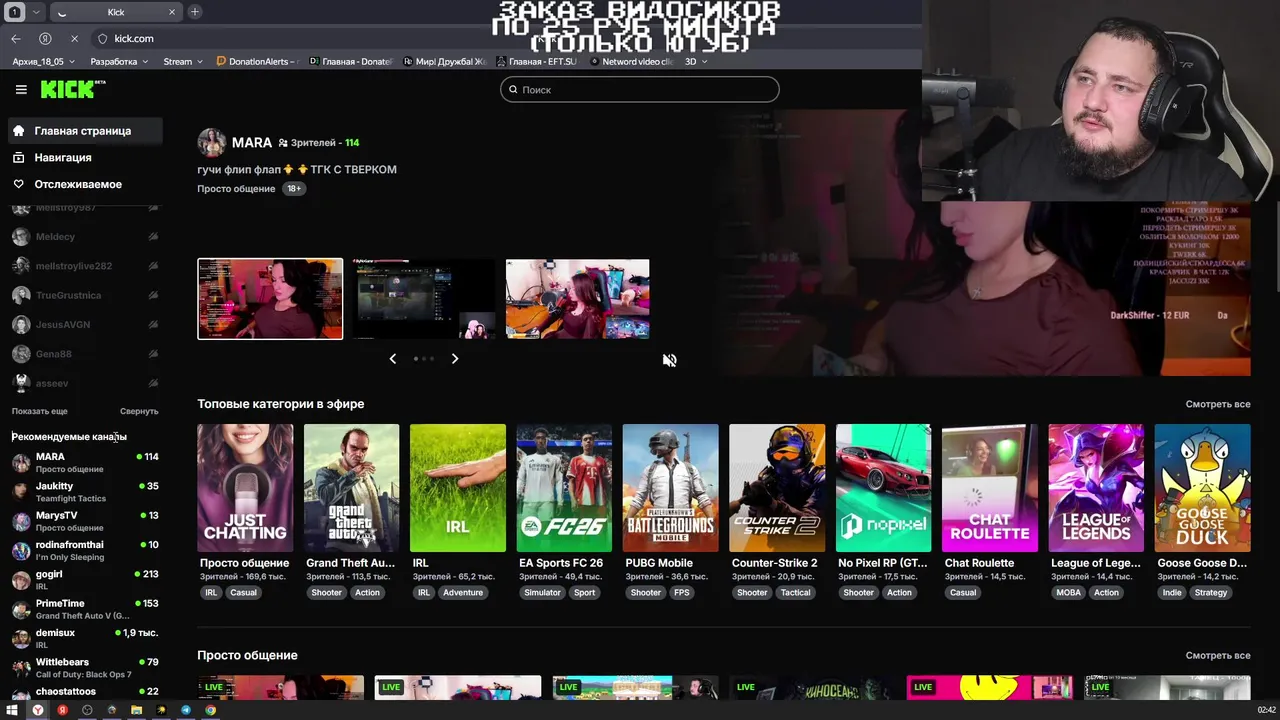
Task: Open the IRL category card
Action: coord(458,488)
